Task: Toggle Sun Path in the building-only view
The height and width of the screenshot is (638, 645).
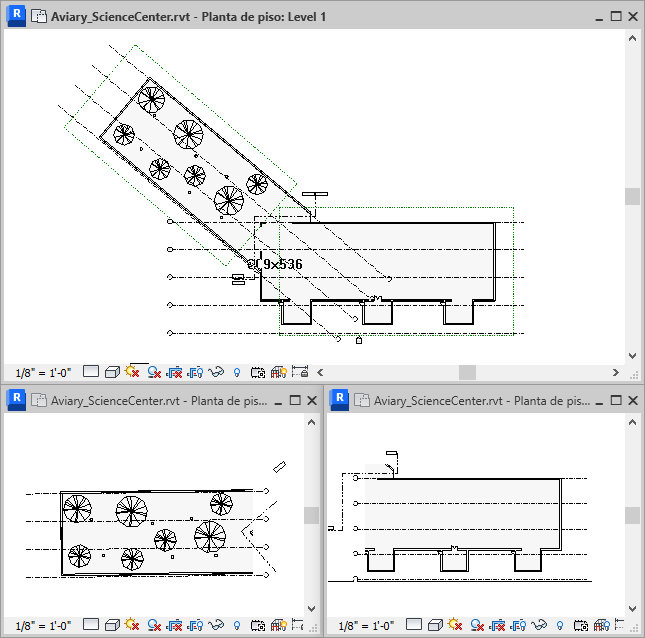Action: (x=455, y=624)
